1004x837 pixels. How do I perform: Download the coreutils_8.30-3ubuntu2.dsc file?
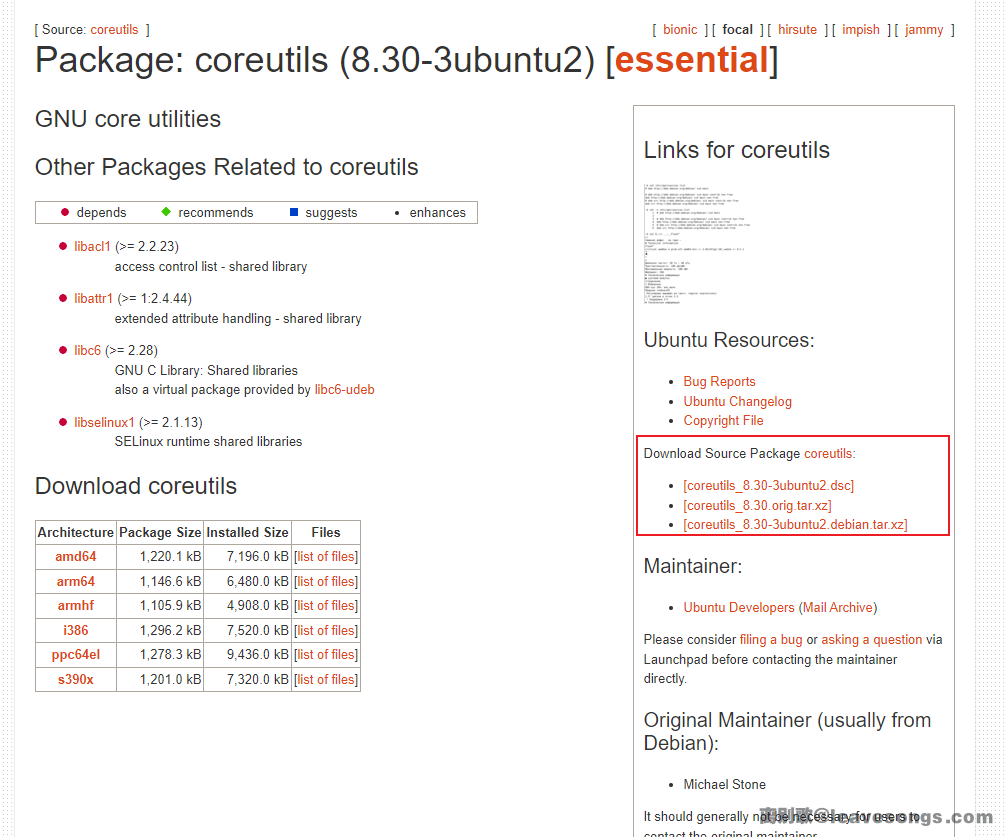(x=768, y=485)
